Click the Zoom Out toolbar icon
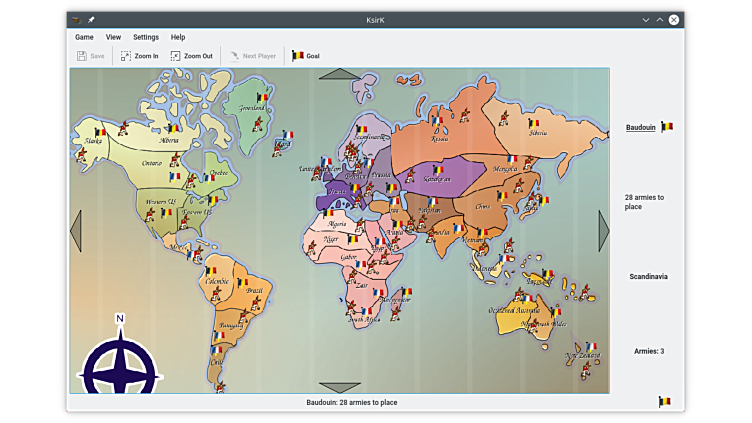 pyautogui.click(x=176, y=56)
